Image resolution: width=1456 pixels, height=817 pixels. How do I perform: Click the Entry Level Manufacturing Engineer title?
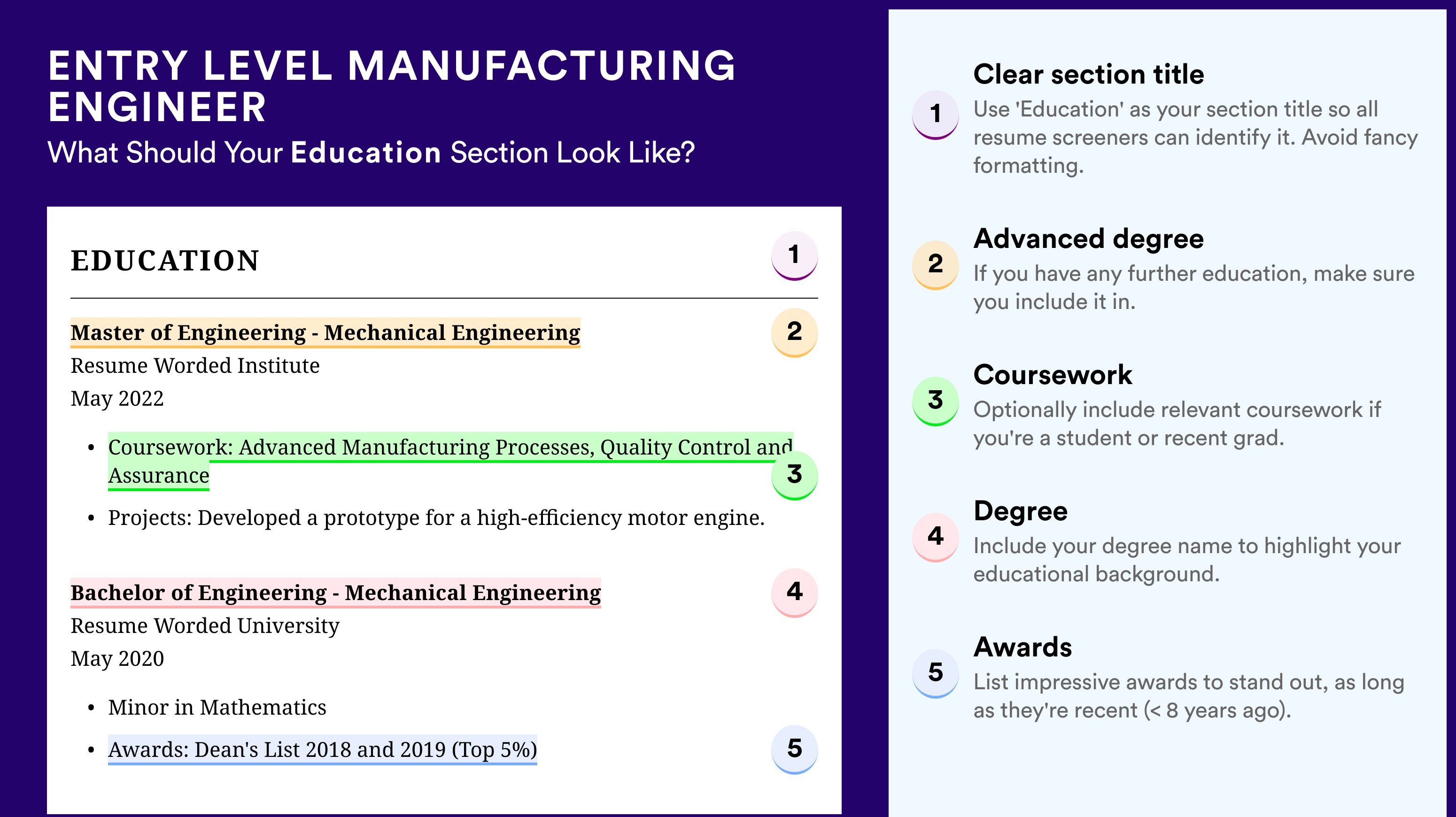392,86
